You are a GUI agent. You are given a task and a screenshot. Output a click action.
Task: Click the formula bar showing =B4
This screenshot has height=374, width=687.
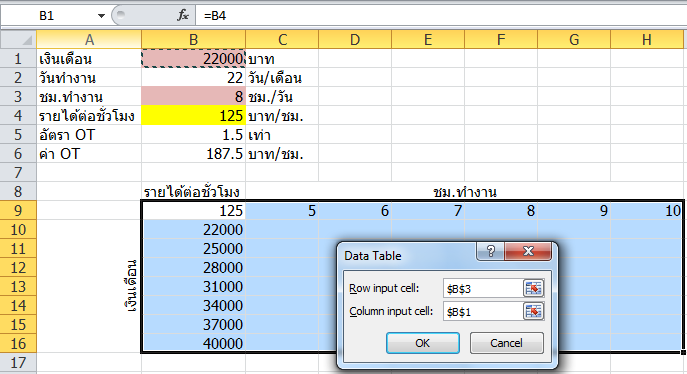pyautogui.click(x=441, y=16)
